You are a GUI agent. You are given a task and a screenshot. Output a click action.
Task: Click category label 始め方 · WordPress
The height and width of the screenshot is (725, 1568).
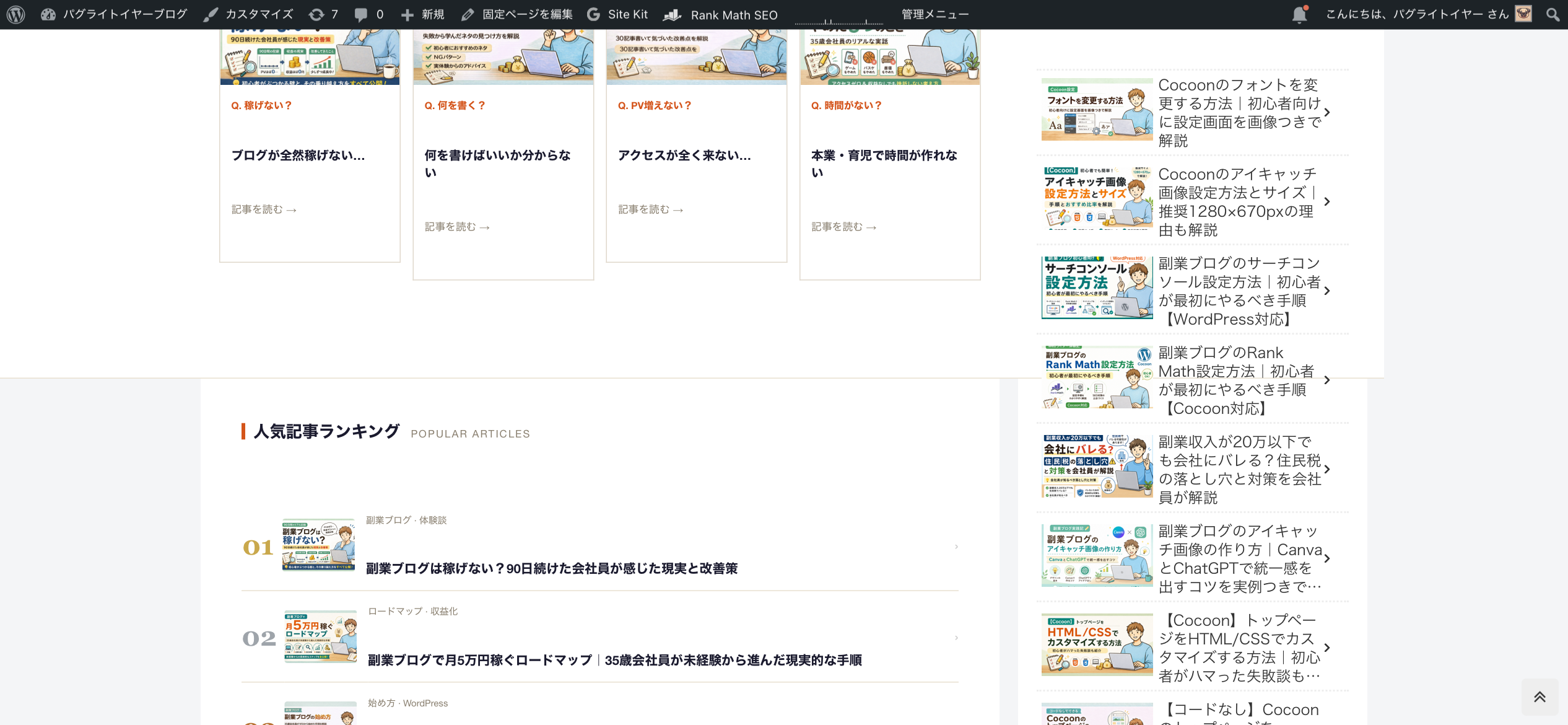point(408,703)
